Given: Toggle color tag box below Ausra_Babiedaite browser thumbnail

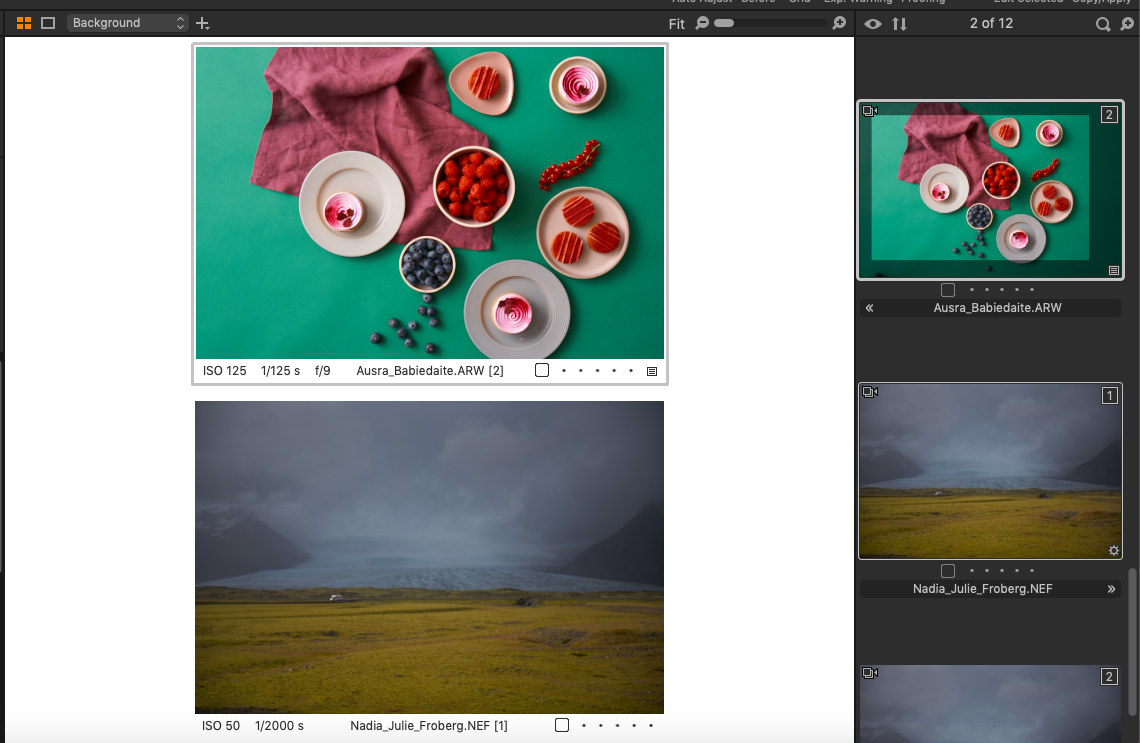Looking at the screenshot, I should pyautogui.click(x=948, y=290).
